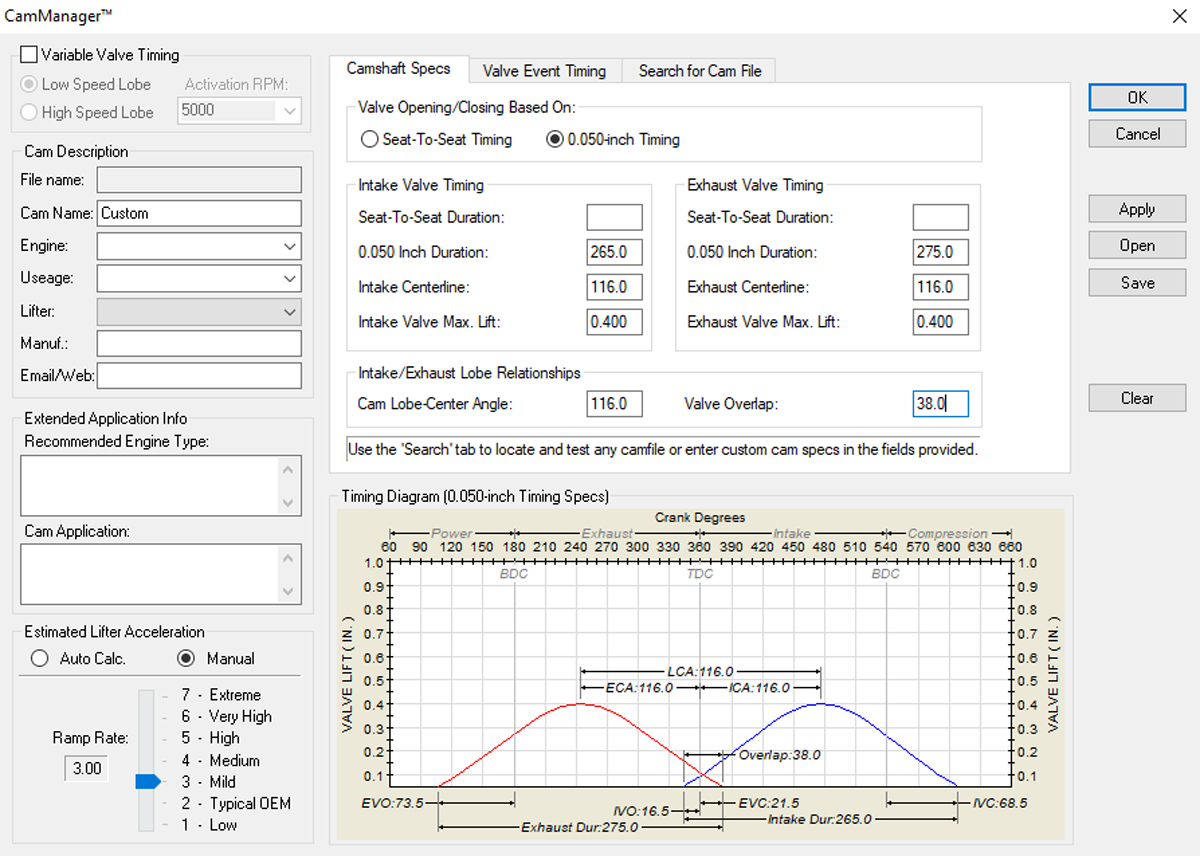Click the Ramp Rate value field
1200x856 pixels.
(x=87, y=769)
